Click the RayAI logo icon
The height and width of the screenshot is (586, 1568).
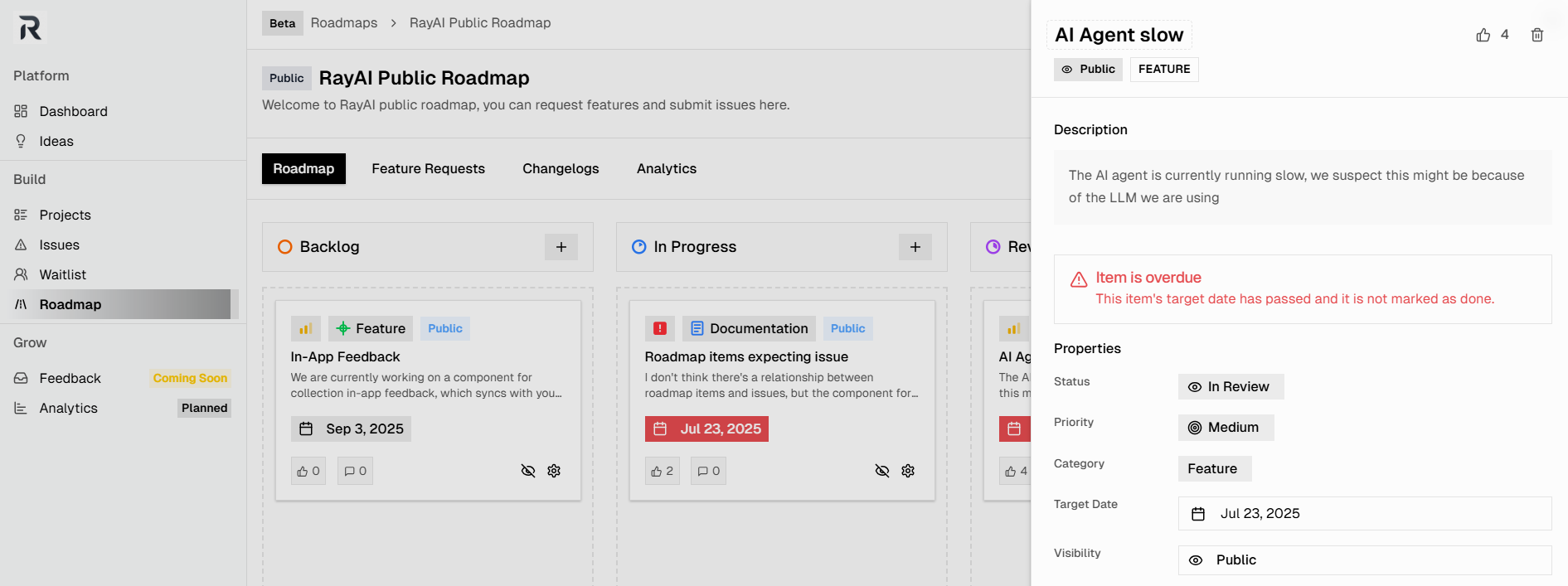click(x=31, y=29)
